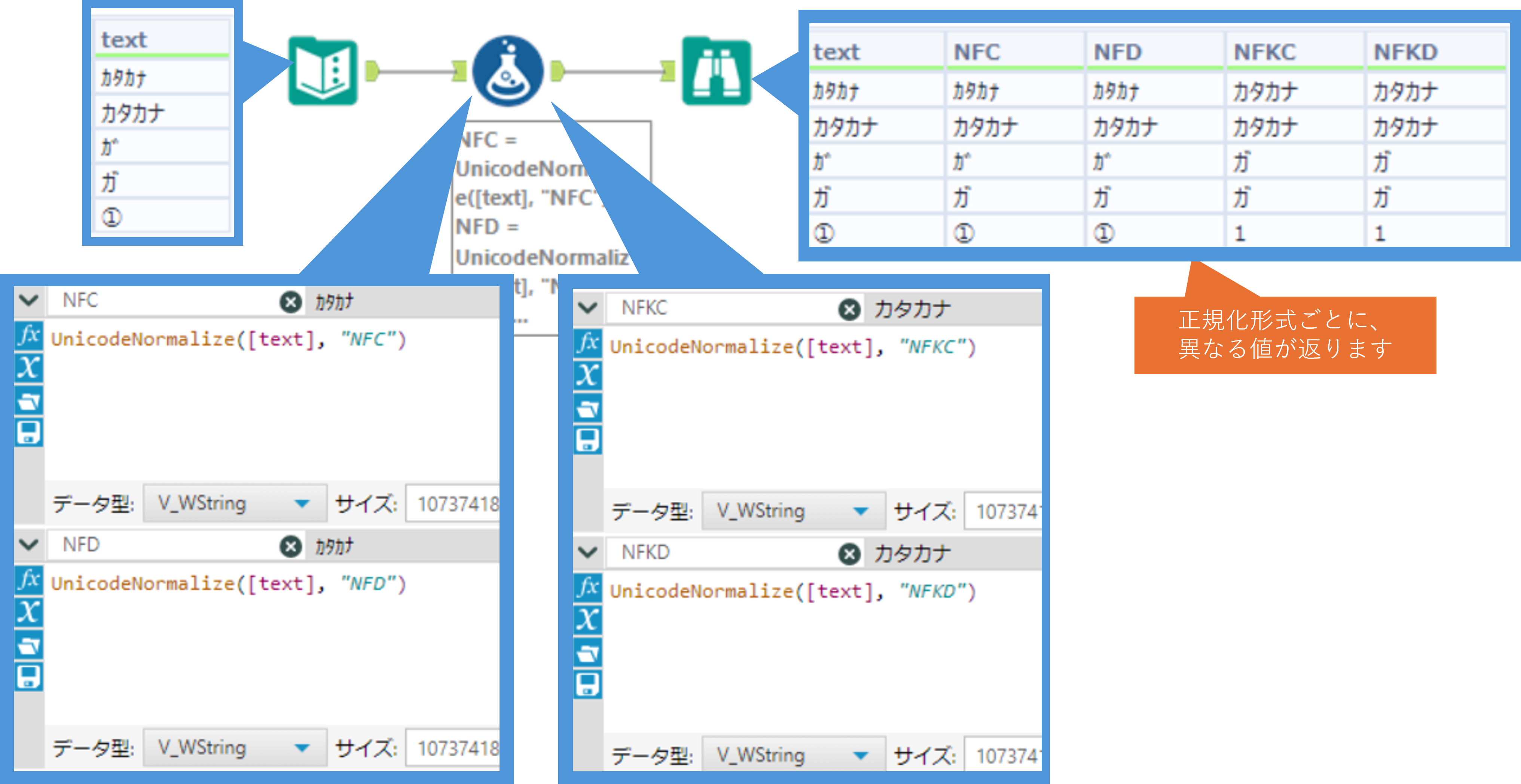Delete the NFKC expression with X button

tap(849, 309)
